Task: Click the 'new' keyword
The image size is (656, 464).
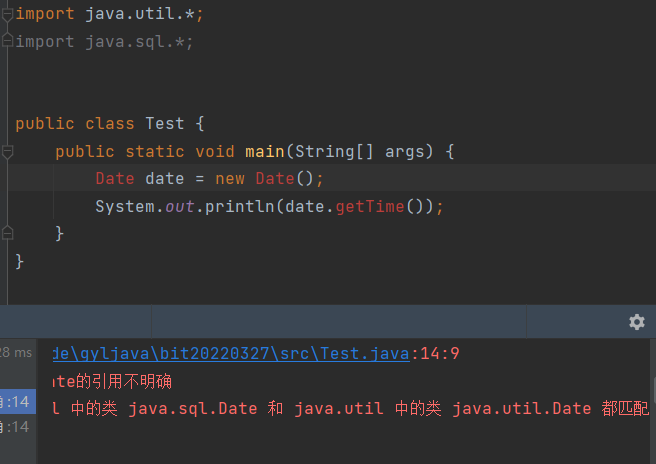Action: [230, 179]
